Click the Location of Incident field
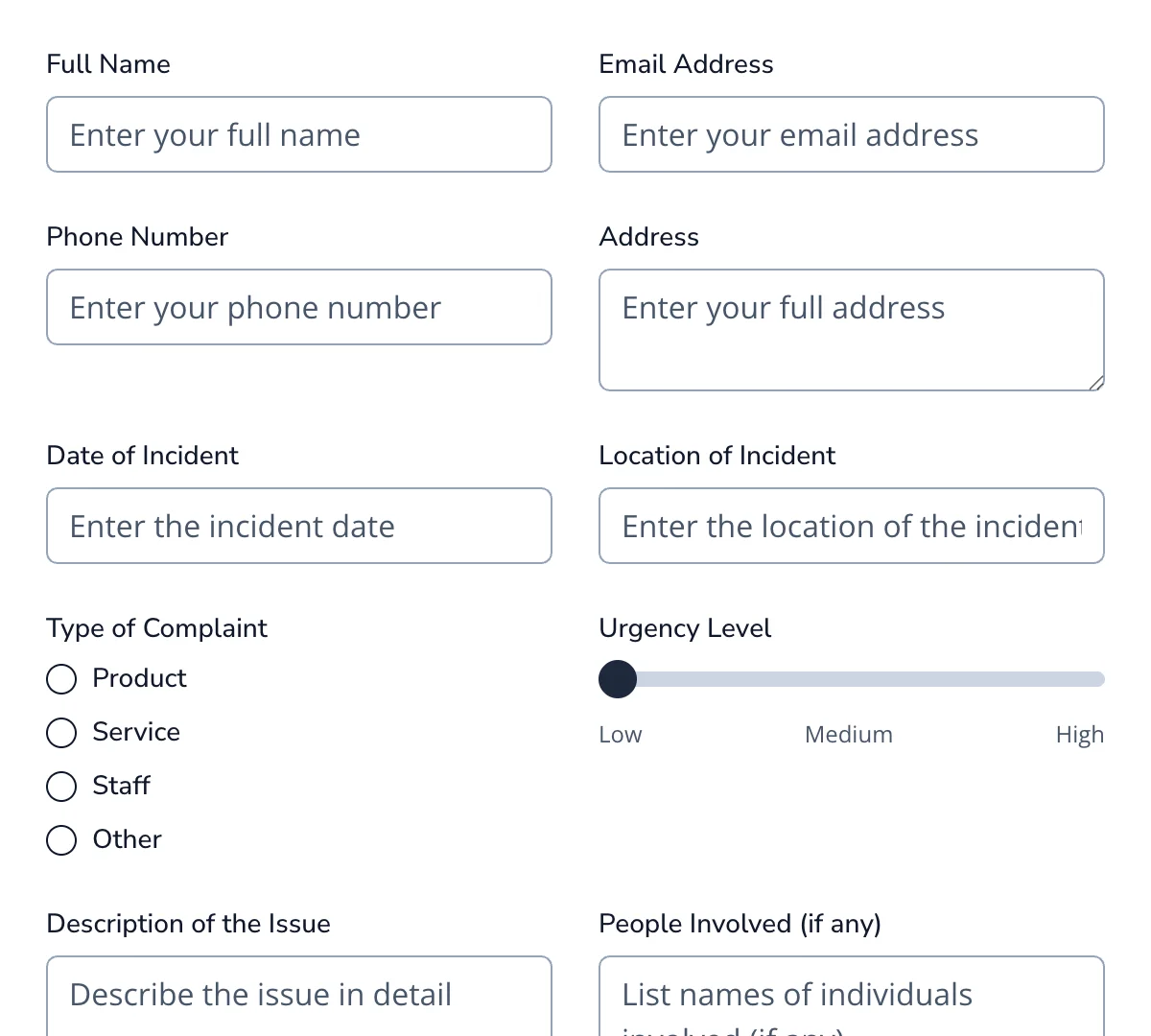Viewport: 1151px width, 1036px height. tap(851, 526)
